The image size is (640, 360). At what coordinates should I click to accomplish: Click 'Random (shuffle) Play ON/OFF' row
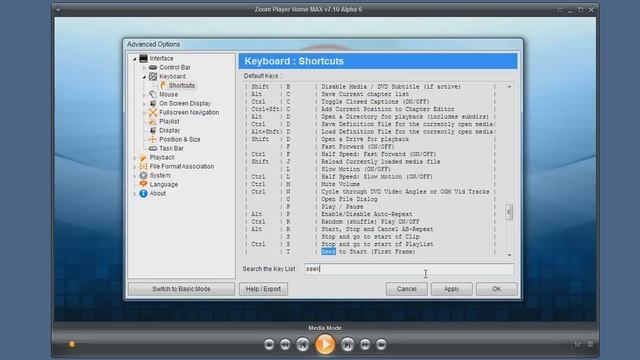coord(370,222)
